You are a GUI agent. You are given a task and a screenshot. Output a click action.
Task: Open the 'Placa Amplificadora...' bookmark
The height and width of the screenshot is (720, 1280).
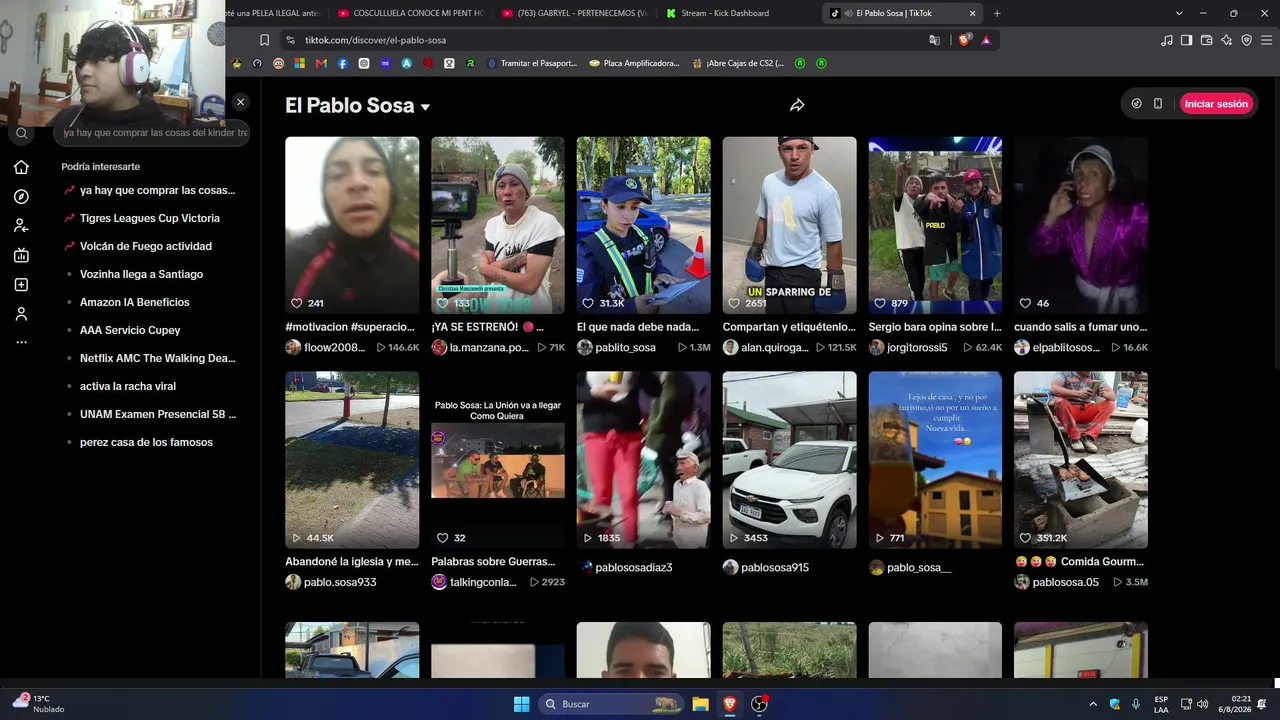634,63
